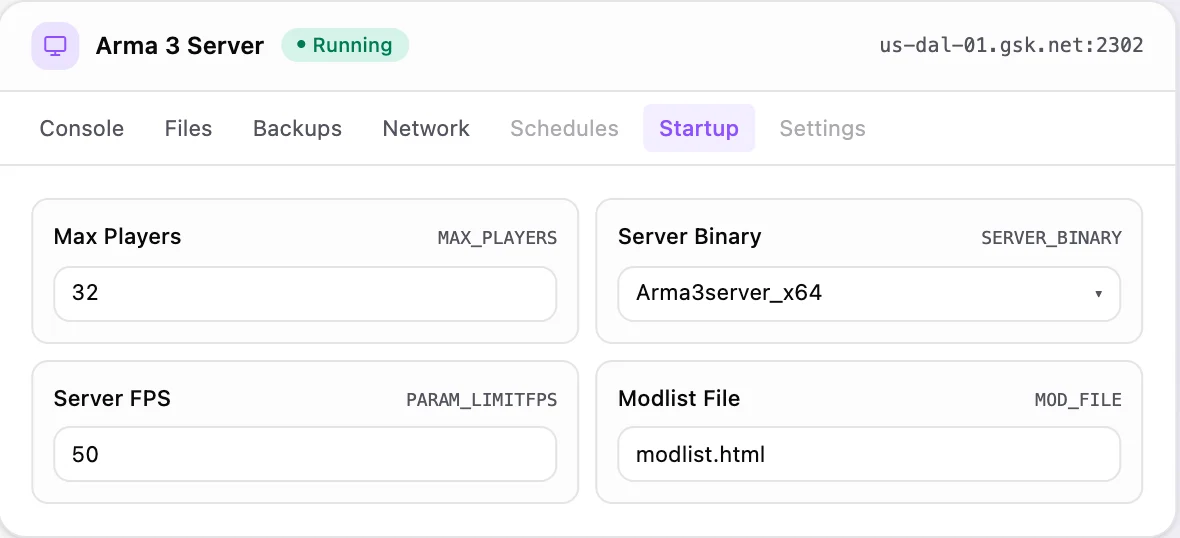Switch to the Files tab
This screenshot has width=1180, height=538.
coord(188,129)
